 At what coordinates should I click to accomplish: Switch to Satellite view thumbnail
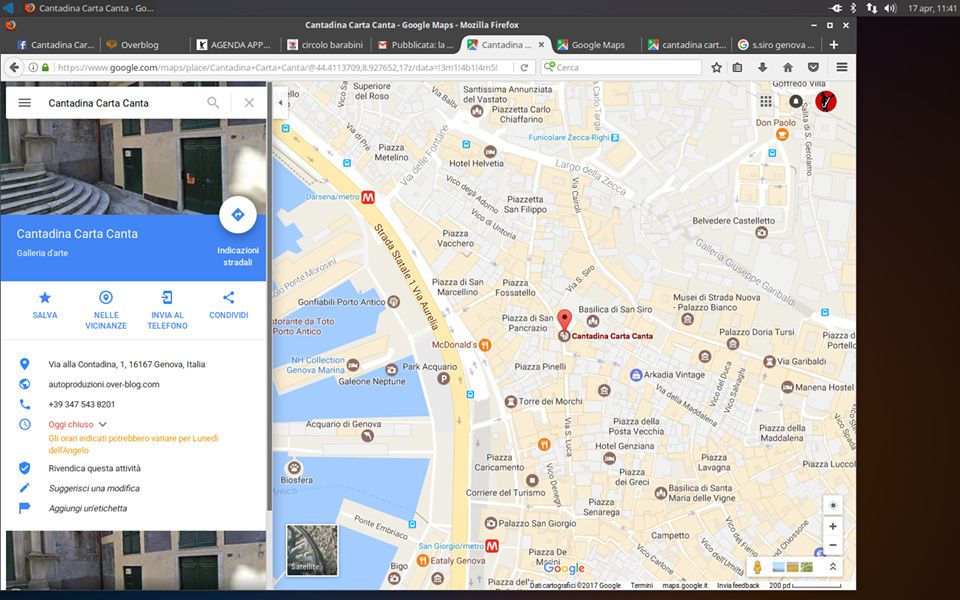[x=312, y=550]
